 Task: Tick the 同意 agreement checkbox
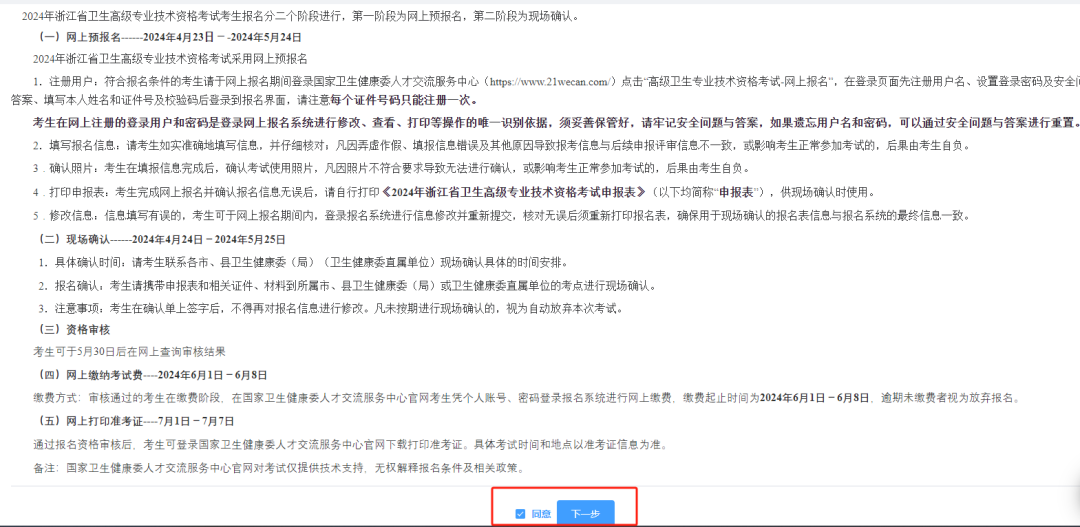click(520, 514)
